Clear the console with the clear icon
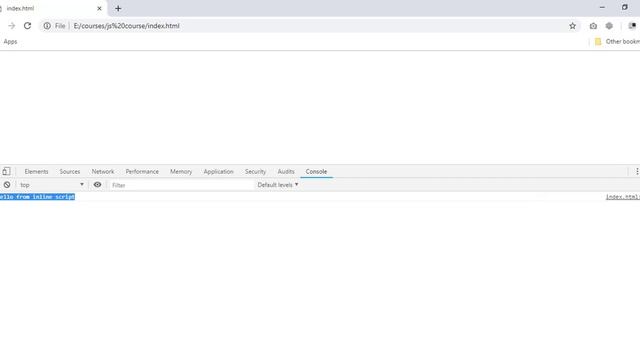 click(x=7, y=185)
